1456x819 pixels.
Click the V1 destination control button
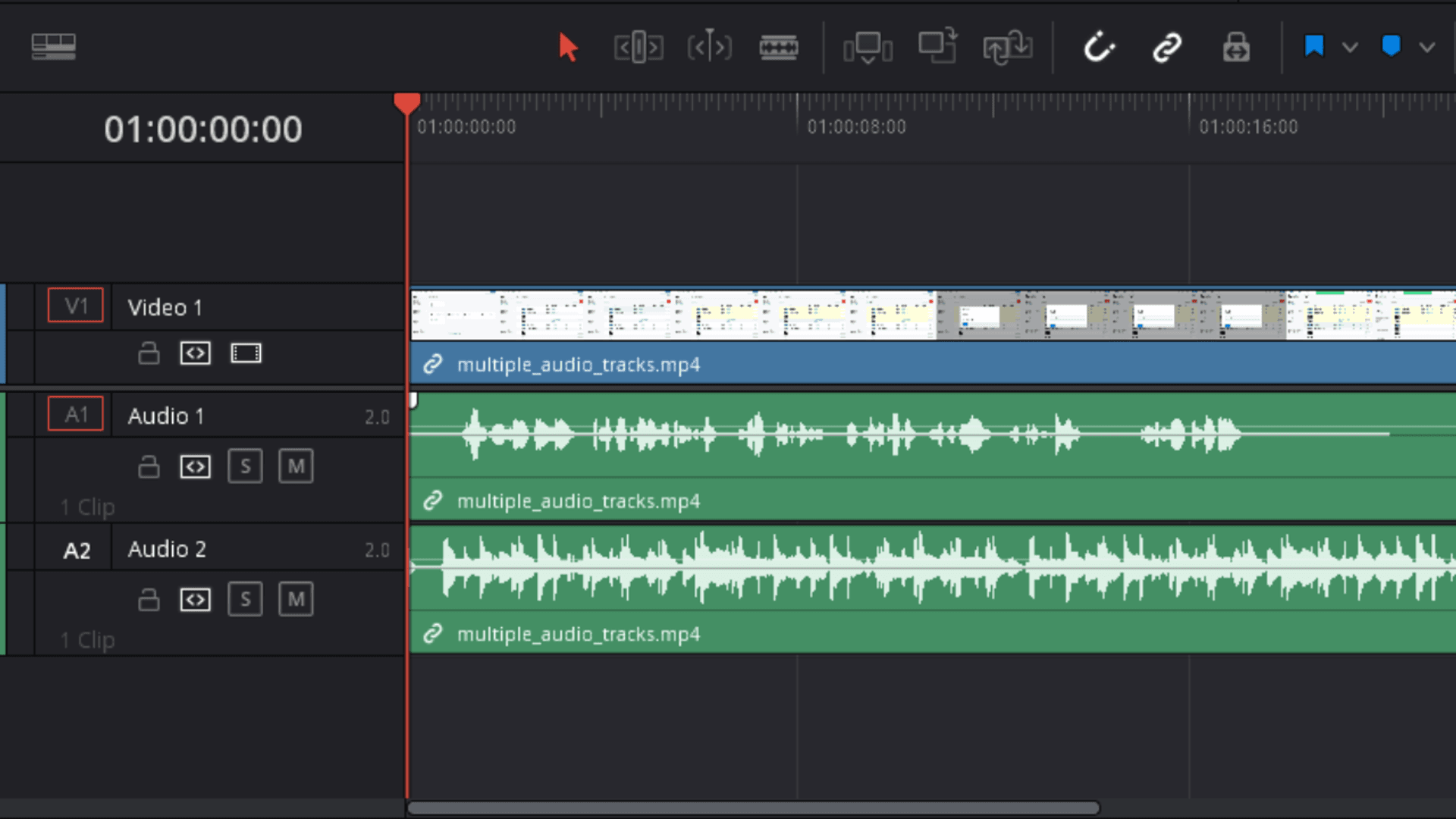pyautogui.click(x=76, y=306)
